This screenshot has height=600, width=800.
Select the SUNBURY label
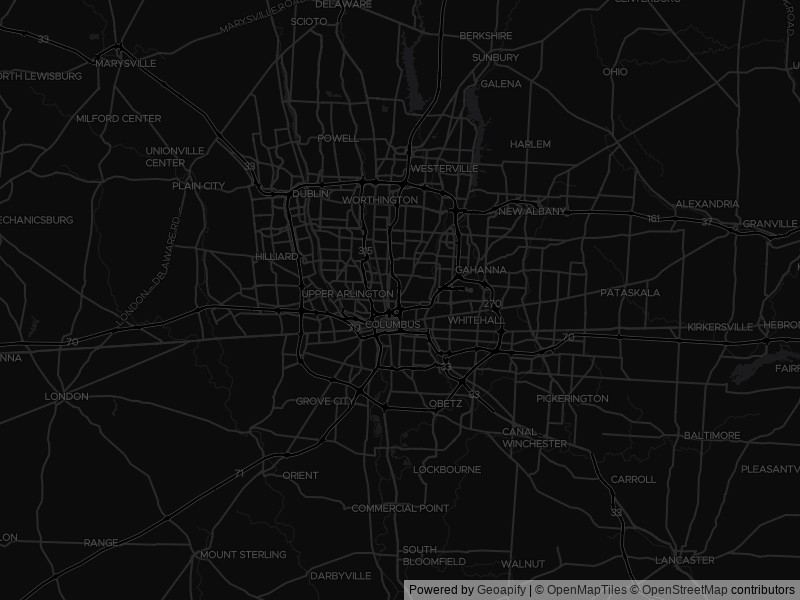[495, 57]
